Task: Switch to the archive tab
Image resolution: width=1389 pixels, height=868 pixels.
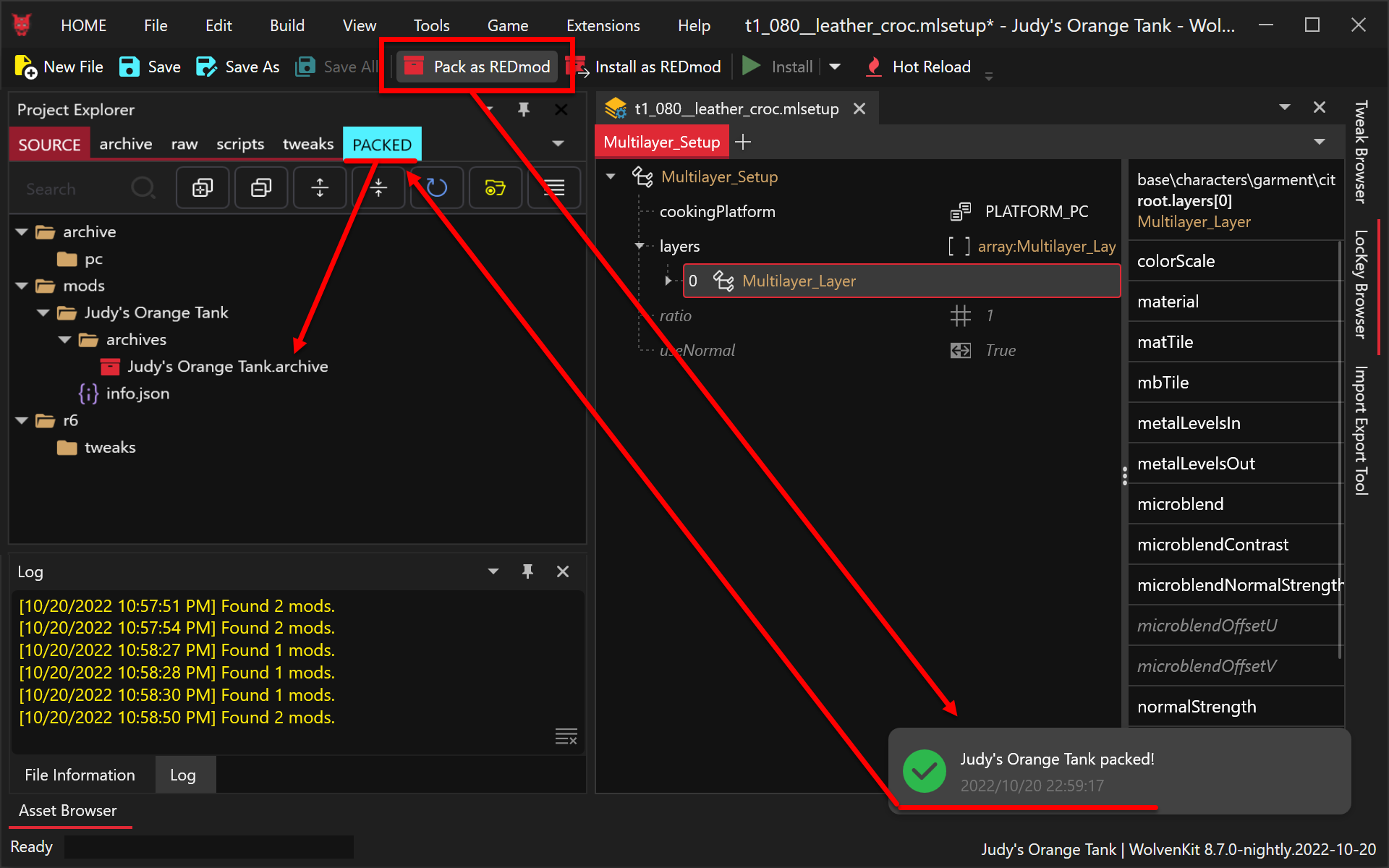Action: point(126,144)
